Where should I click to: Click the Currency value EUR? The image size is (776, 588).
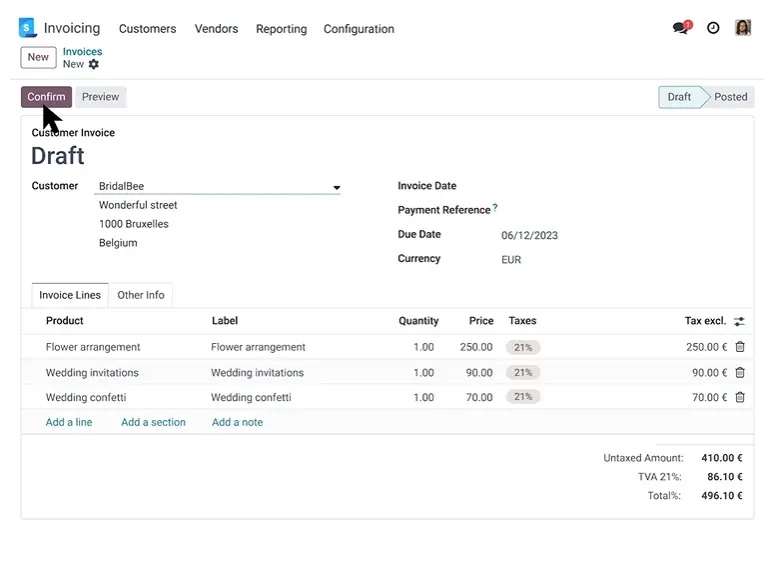coord(511,260)
